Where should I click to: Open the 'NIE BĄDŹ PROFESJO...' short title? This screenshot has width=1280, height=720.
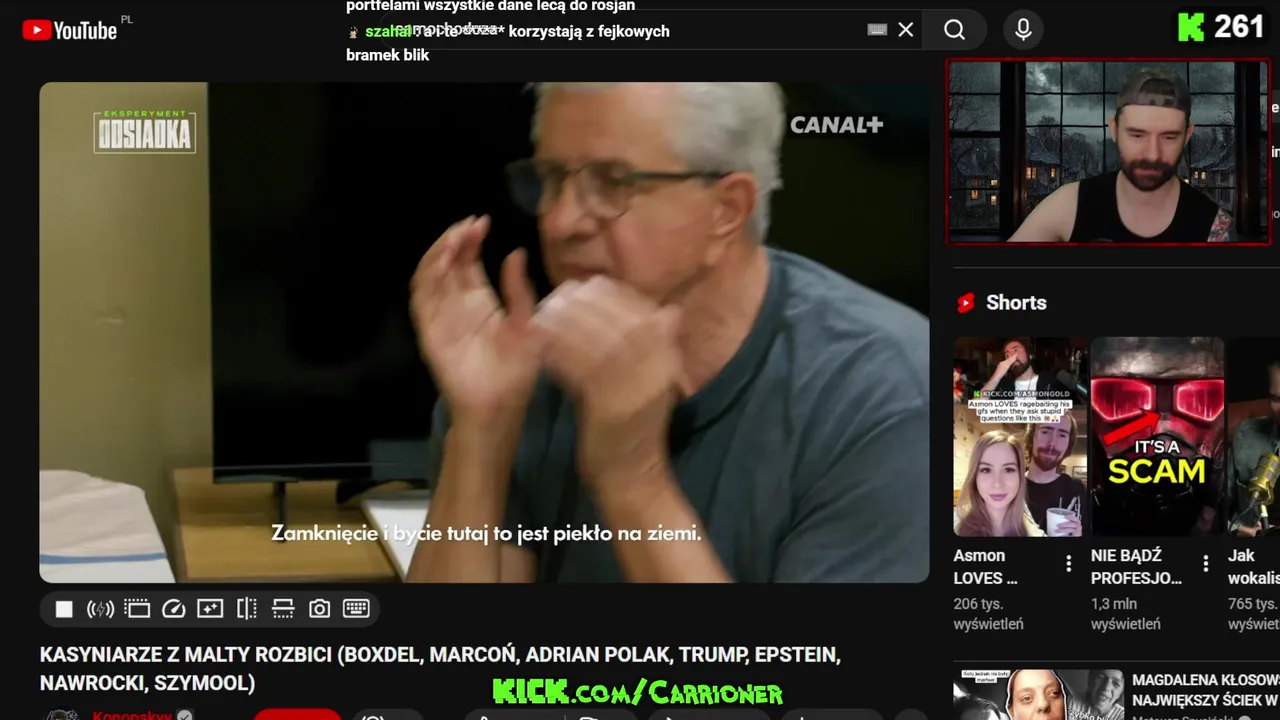(1136, 567)
